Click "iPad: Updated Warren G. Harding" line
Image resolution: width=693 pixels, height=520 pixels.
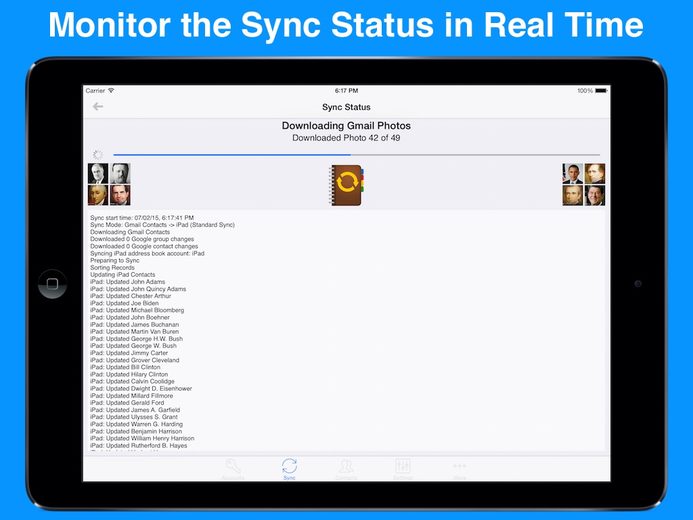[137, 424]
